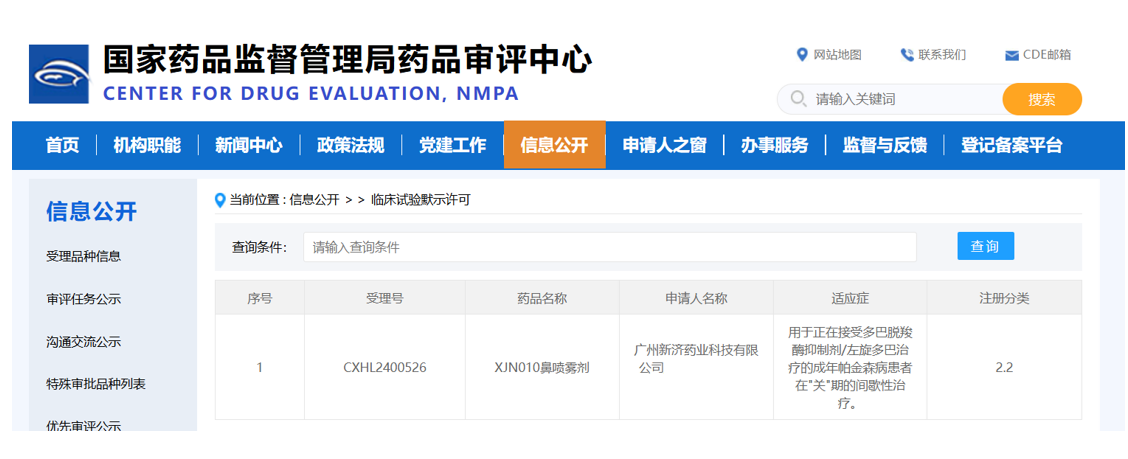Open 党建工作 navigation item
This screenshot has width=1128, height=459.
pyautogui.click(x=452, y=145)
